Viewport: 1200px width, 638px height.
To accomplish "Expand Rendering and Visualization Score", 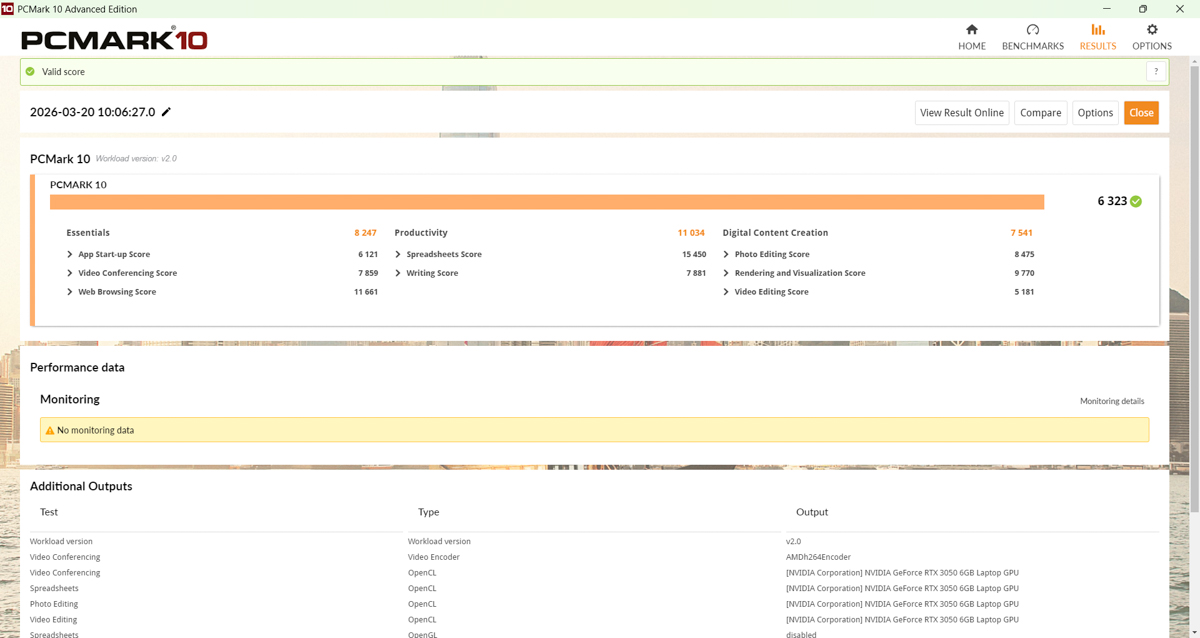I will [x=726, y=273].
